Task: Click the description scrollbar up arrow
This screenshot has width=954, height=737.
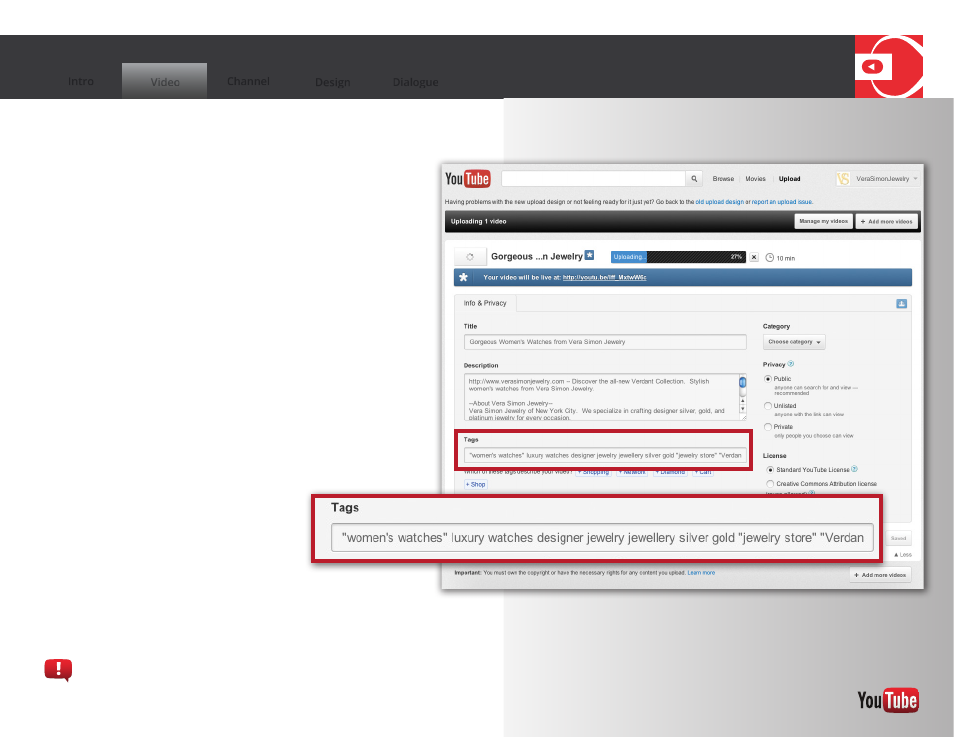Action: (742, 401)
